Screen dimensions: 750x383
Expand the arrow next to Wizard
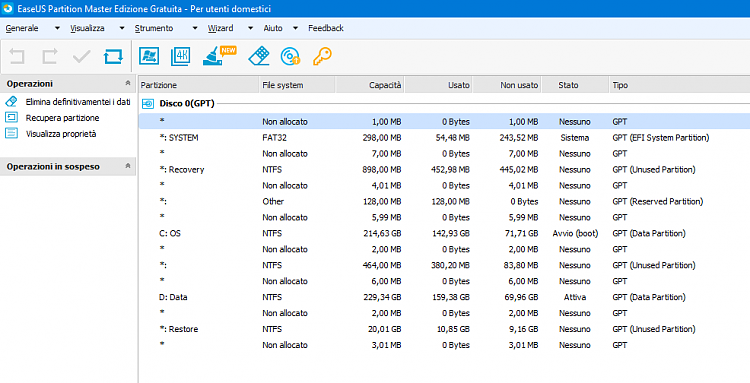point(250,28)
